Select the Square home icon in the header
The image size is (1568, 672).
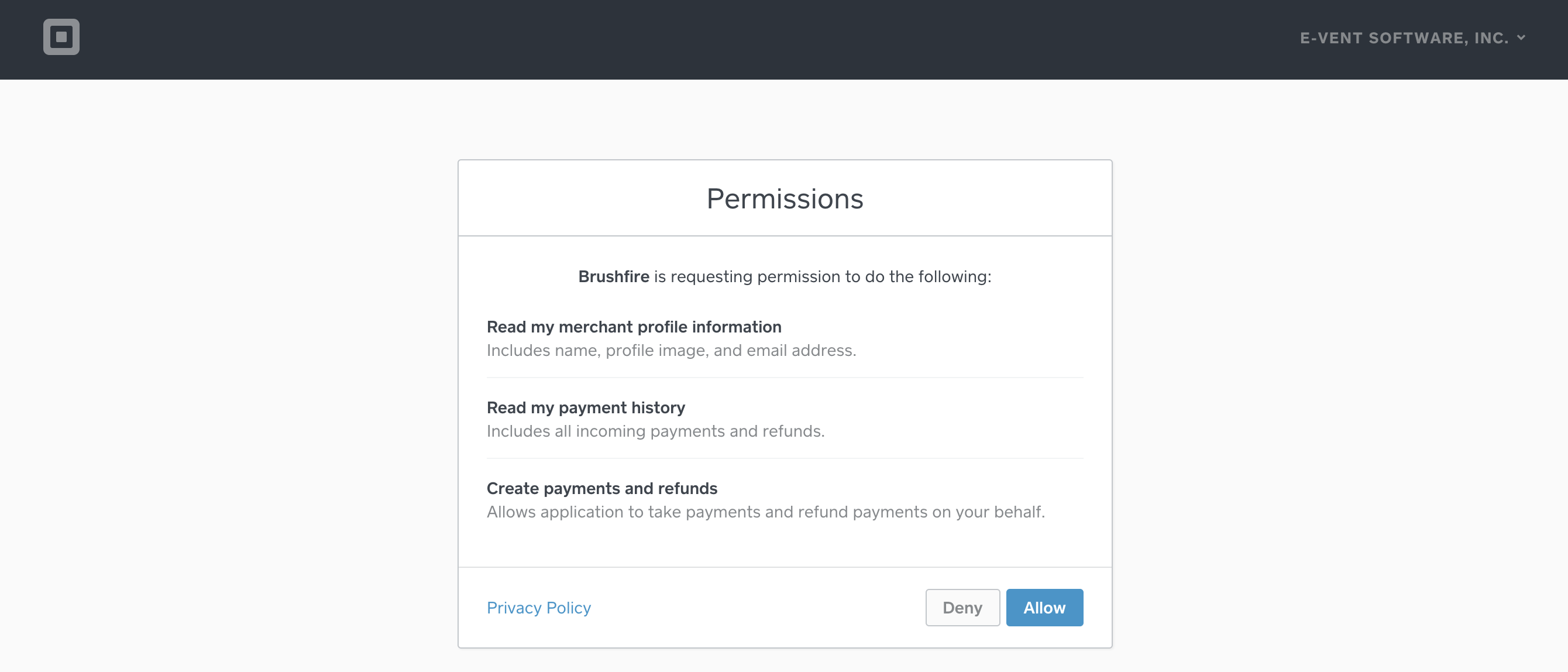point(61,37)
